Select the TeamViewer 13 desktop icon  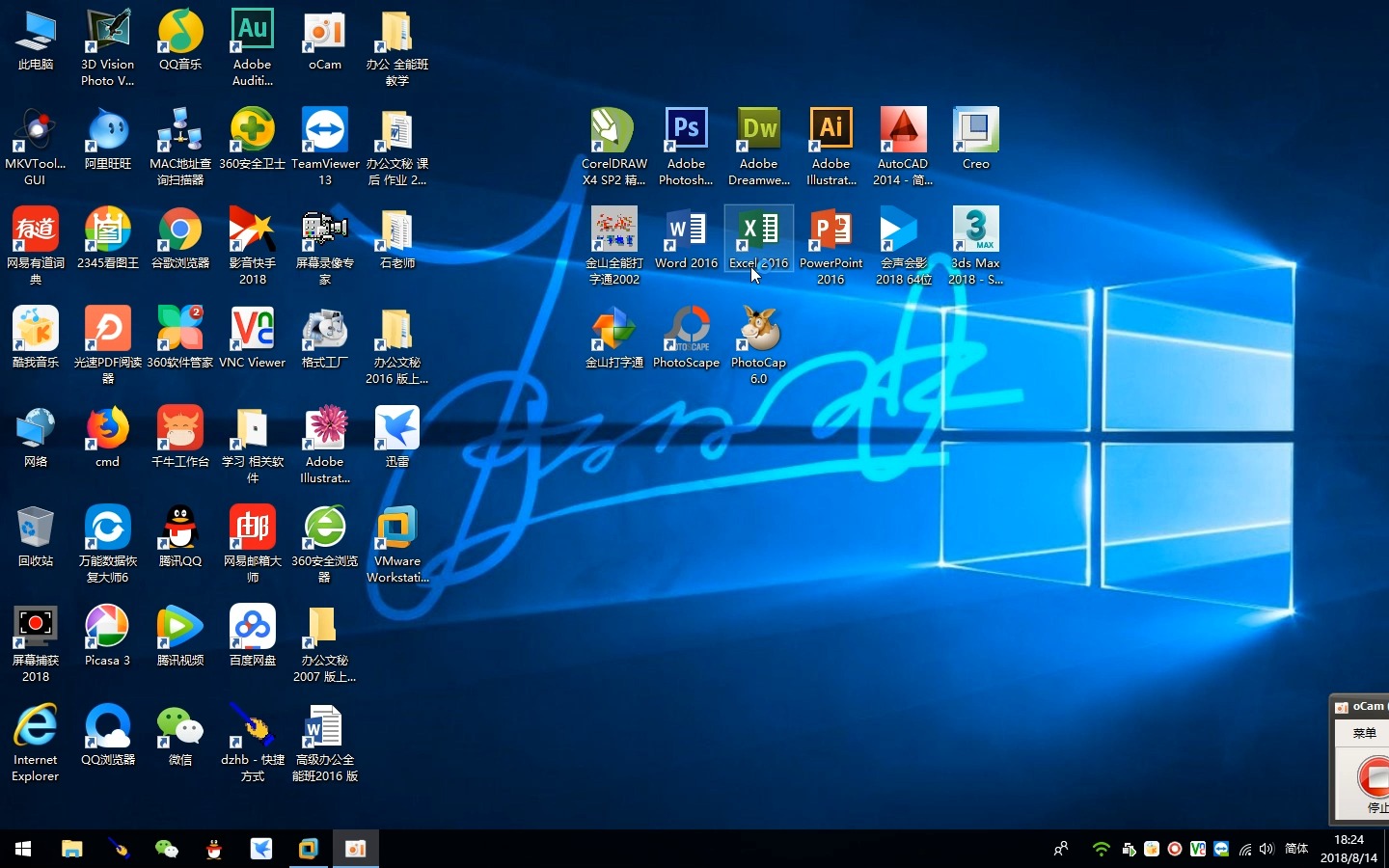(325, 147)
